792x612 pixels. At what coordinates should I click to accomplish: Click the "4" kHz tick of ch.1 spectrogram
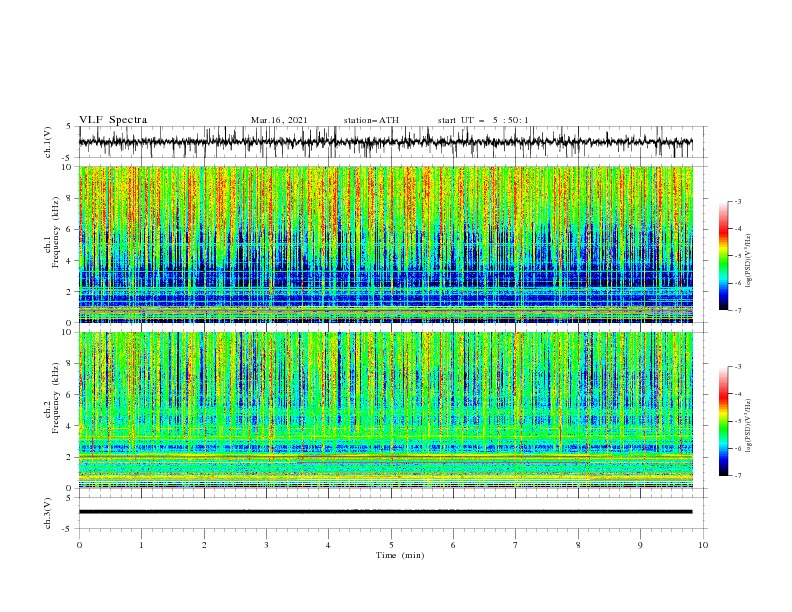coord(70,261)
